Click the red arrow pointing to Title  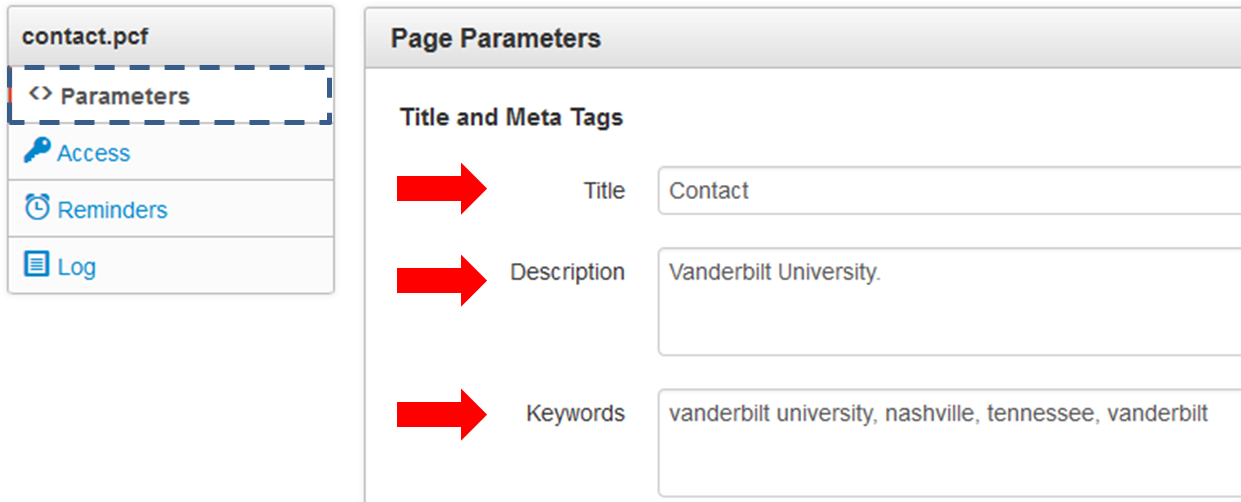coord(441,188)
